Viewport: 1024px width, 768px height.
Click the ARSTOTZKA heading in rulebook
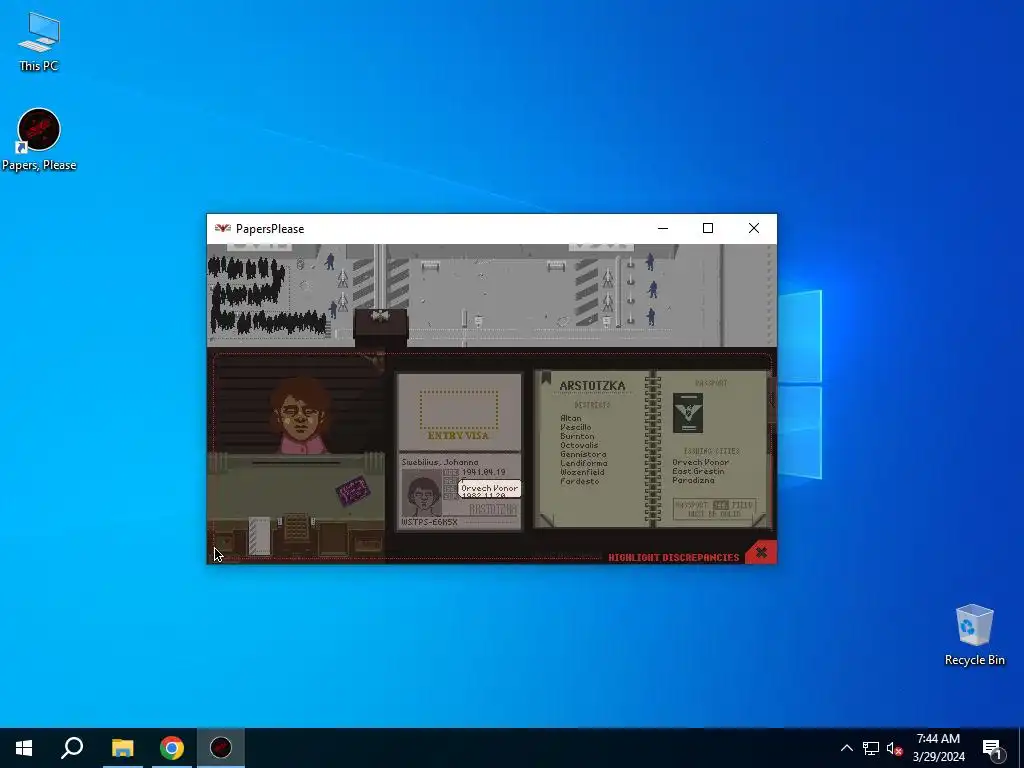tap(592, 386)
